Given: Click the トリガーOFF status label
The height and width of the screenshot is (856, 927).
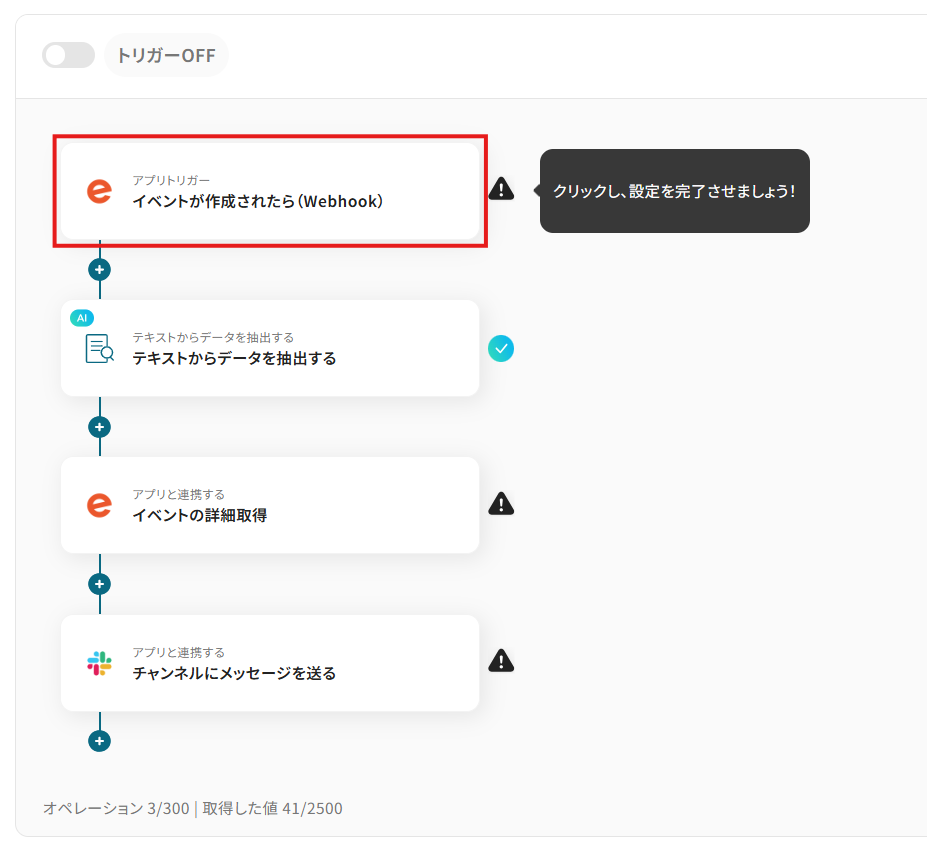Looking at the screenshot, I should coord(166,56).
